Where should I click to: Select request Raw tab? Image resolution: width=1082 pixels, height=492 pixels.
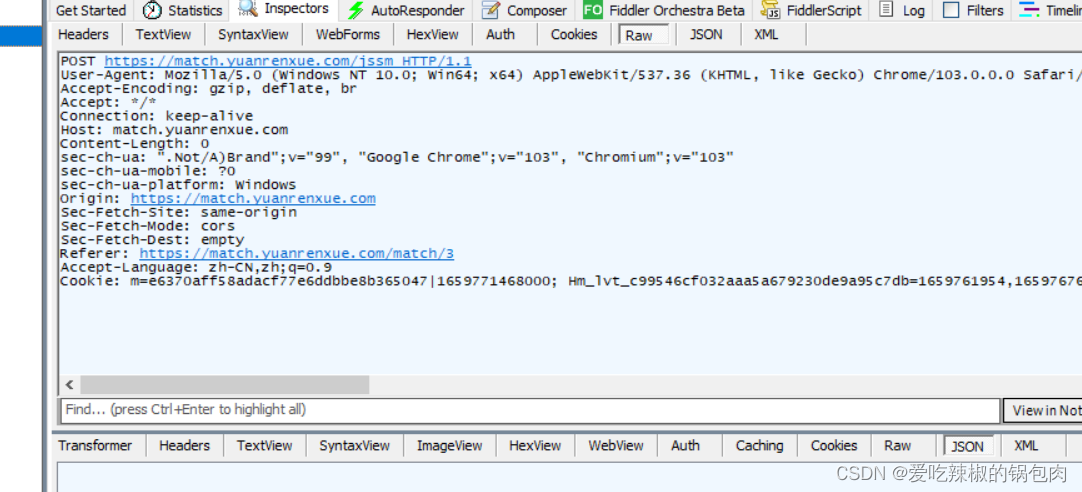point(644,35)
